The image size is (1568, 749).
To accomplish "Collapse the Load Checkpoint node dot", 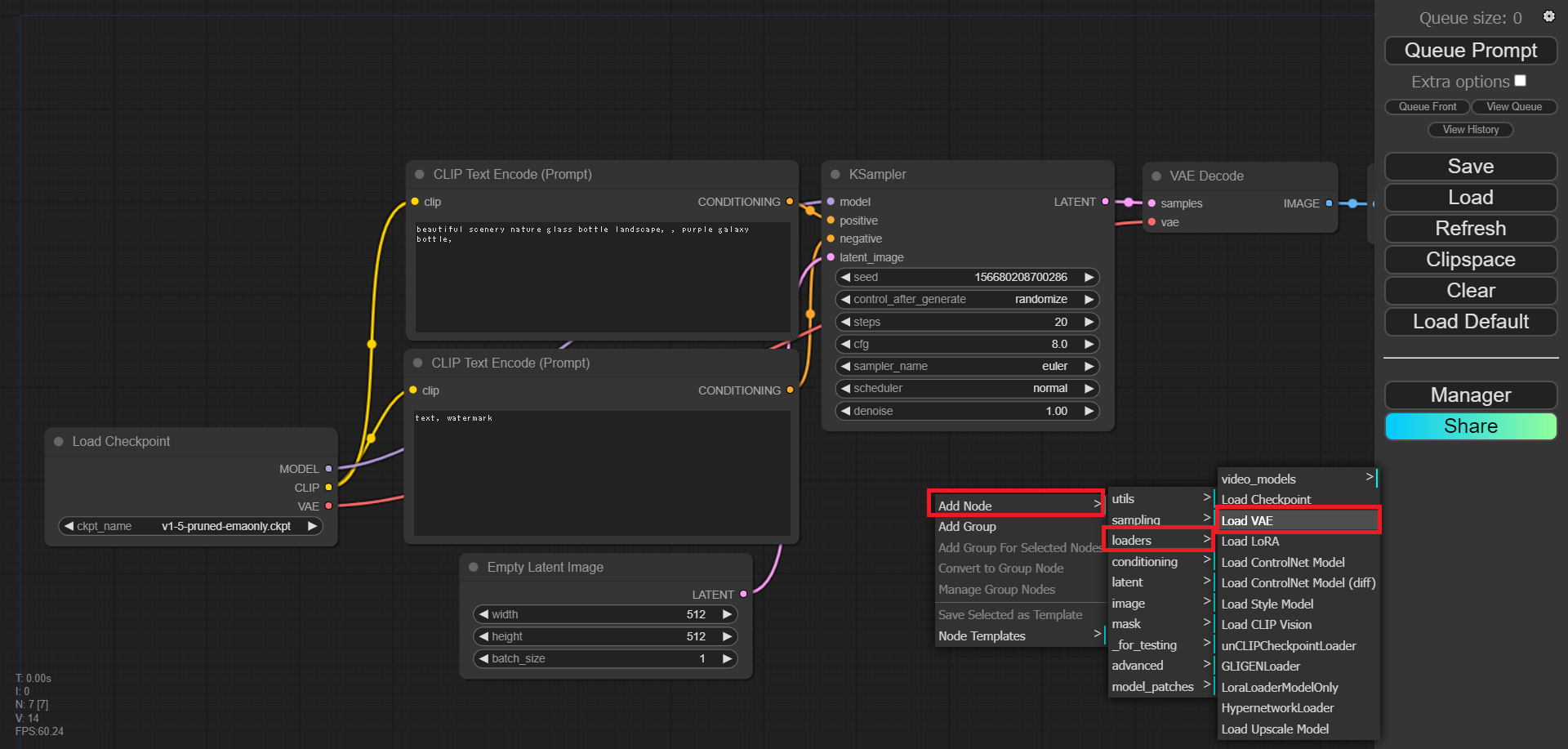I will tap(59, 442).
